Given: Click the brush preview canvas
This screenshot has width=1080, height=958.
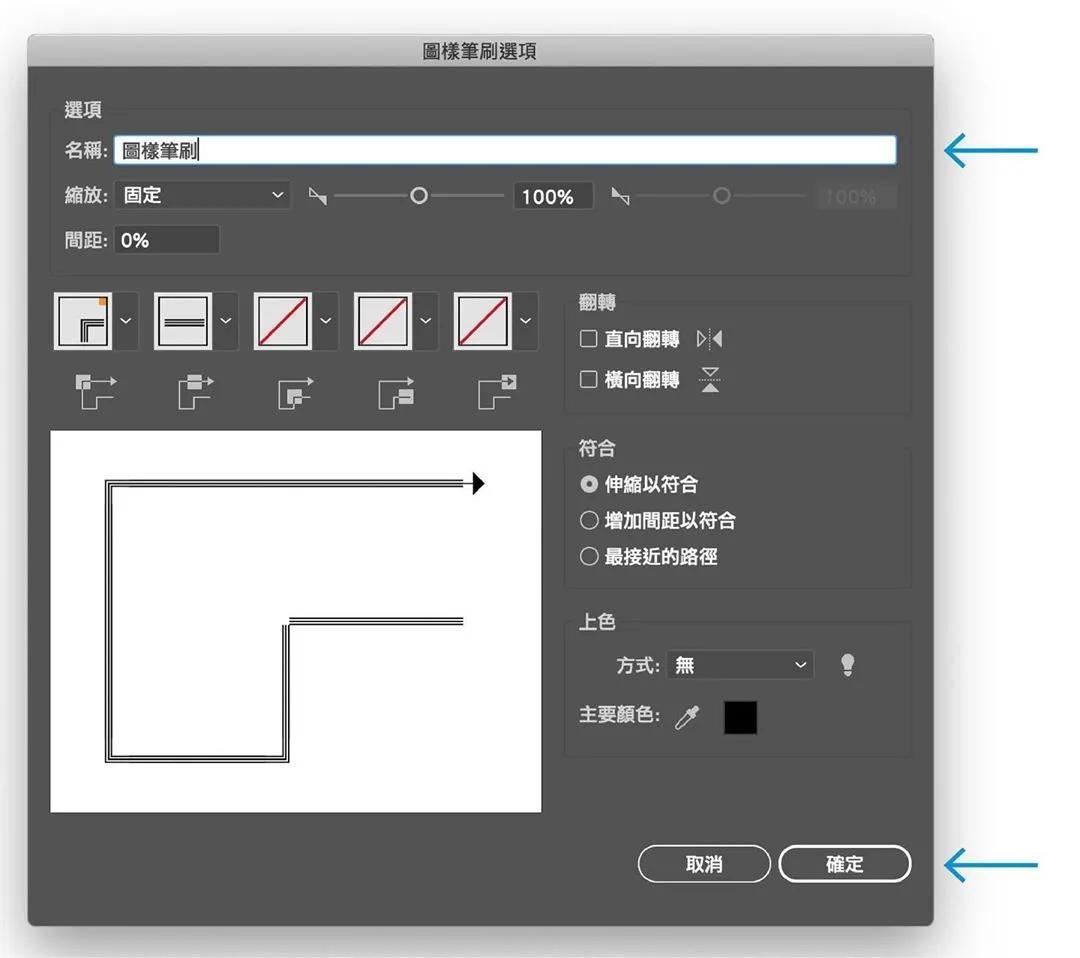Looking at the screenshot, I should [295, 621].
